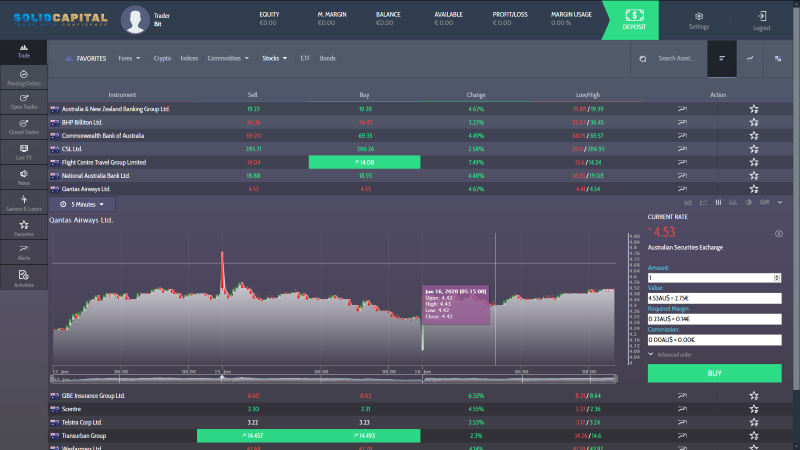The width and height of the screenshot is (800, 450).
Task: Favorite National Australia Bank Ltd. via star
Action: tap(754, 176)
